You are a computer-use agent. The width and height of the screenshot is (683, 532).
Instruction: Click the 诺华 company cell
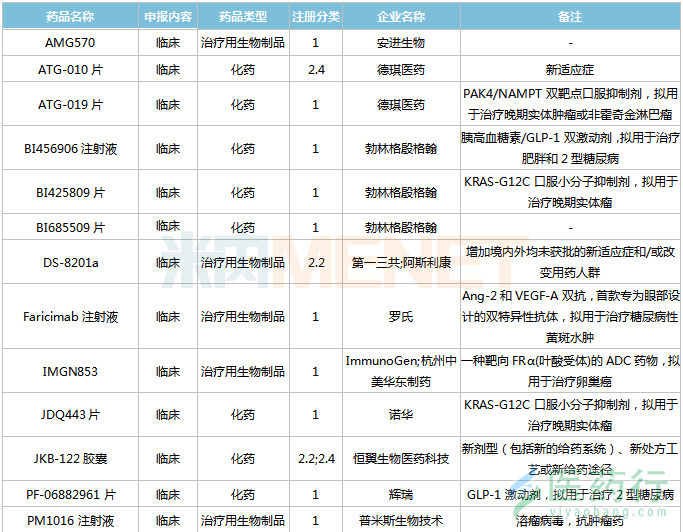coord(401,414)
